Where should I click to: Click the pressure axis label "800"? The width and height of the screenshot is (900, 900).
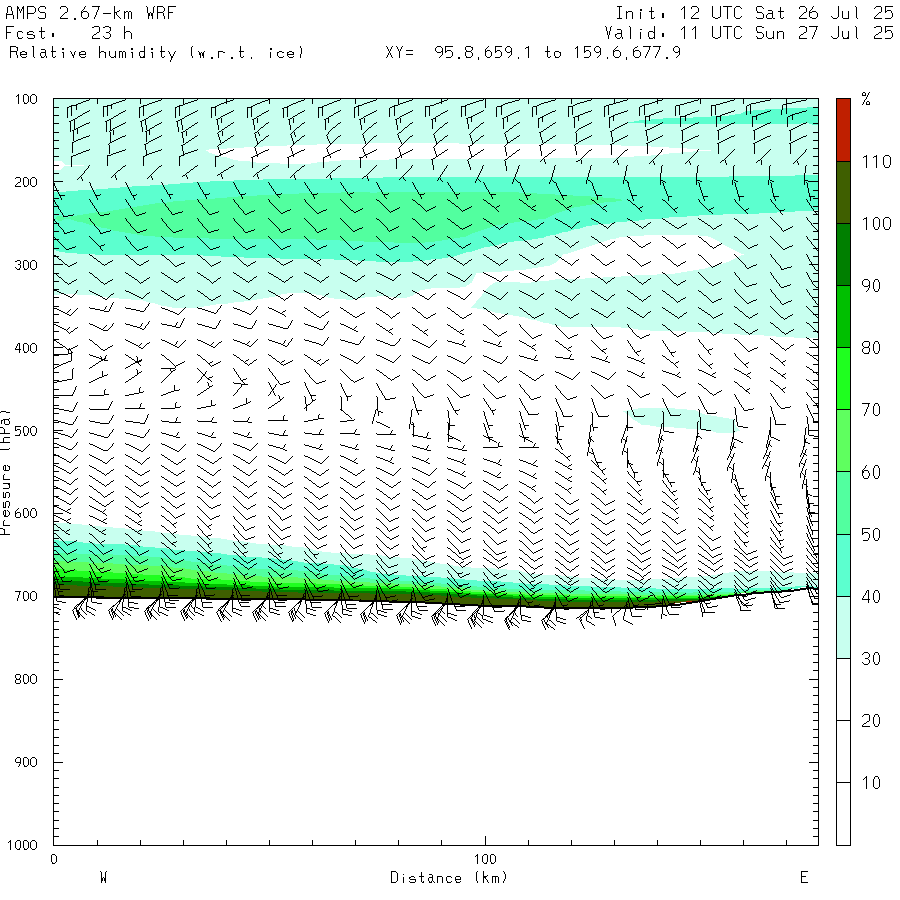click(26, 679)
